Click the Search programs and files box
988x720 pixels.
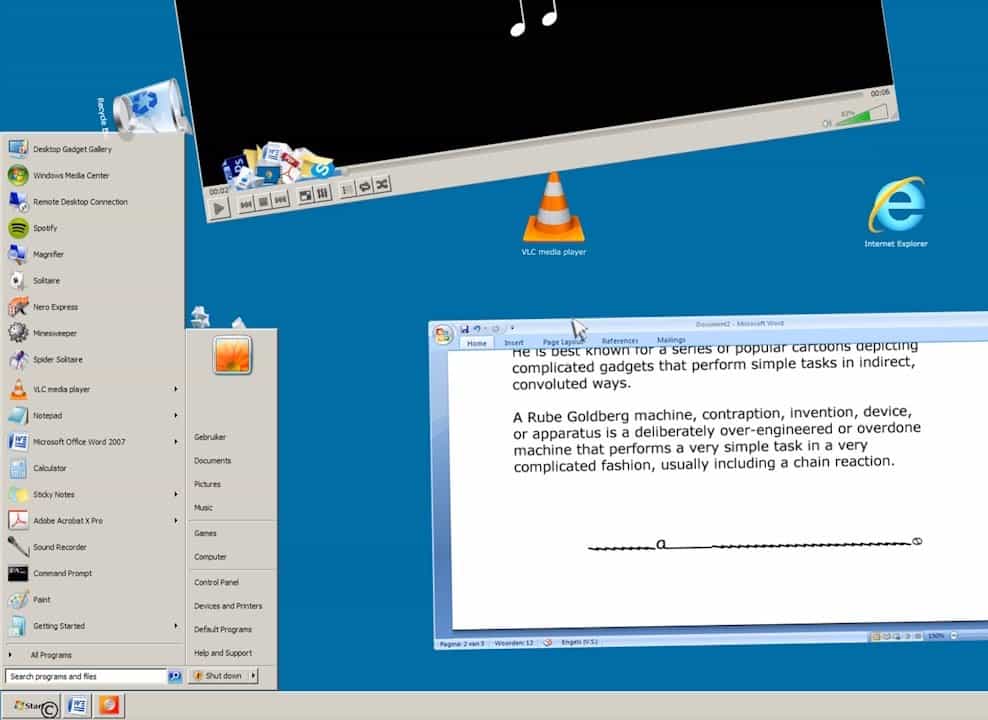86,677
